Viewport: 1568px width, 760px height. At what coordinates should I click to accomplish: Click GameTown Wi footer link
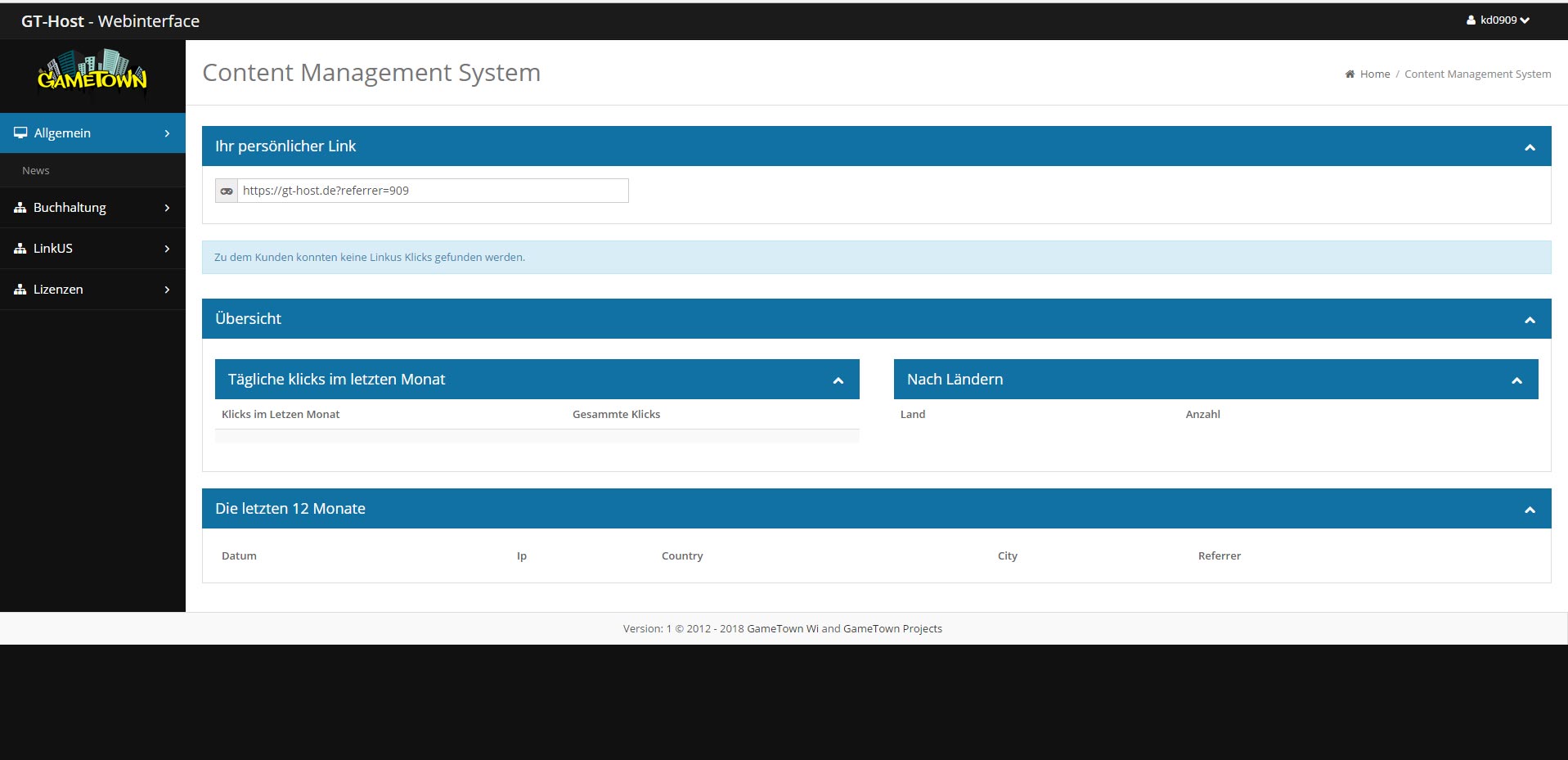click(783, 628)
